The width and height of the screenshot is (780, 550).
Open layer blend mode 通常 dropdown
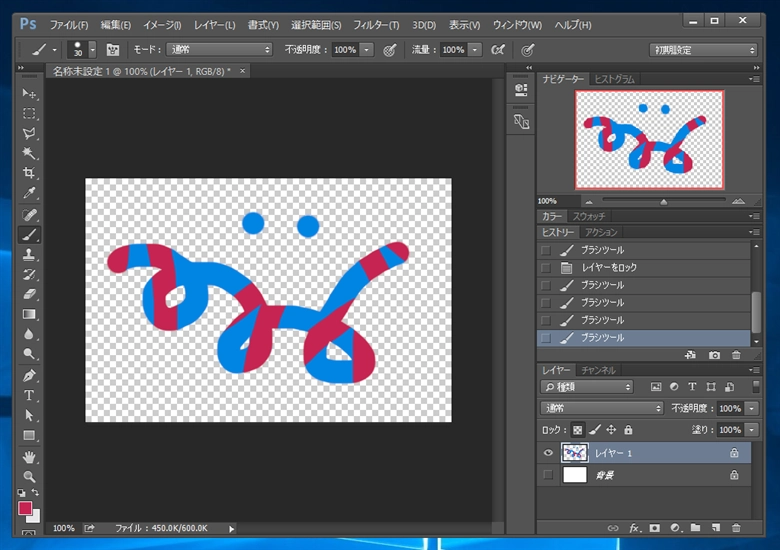[x=602, y=408]
